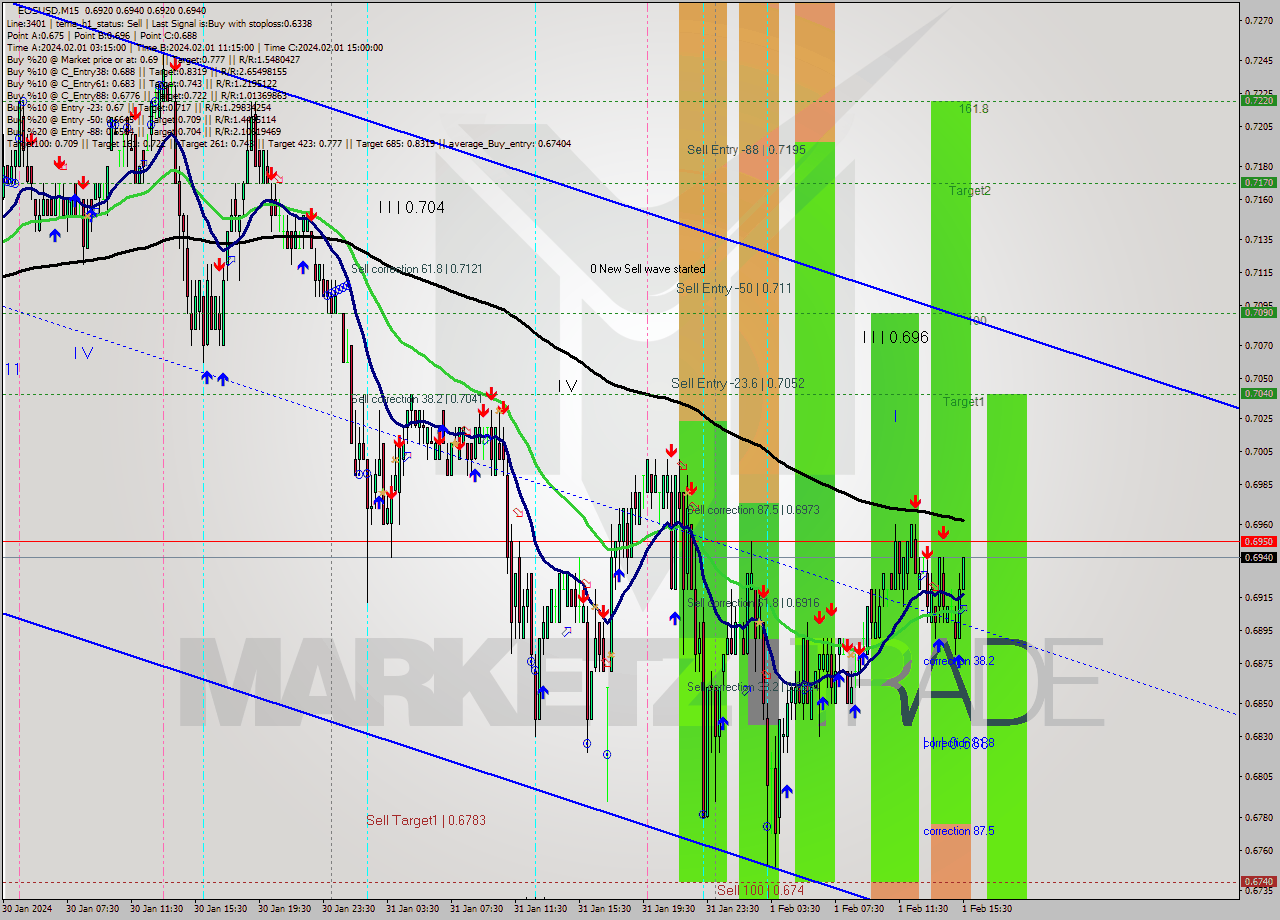Select 'Sell correction 87.5 | 0.6973' label
This screenshot has height=920, width=1280.
click(754, 510)
